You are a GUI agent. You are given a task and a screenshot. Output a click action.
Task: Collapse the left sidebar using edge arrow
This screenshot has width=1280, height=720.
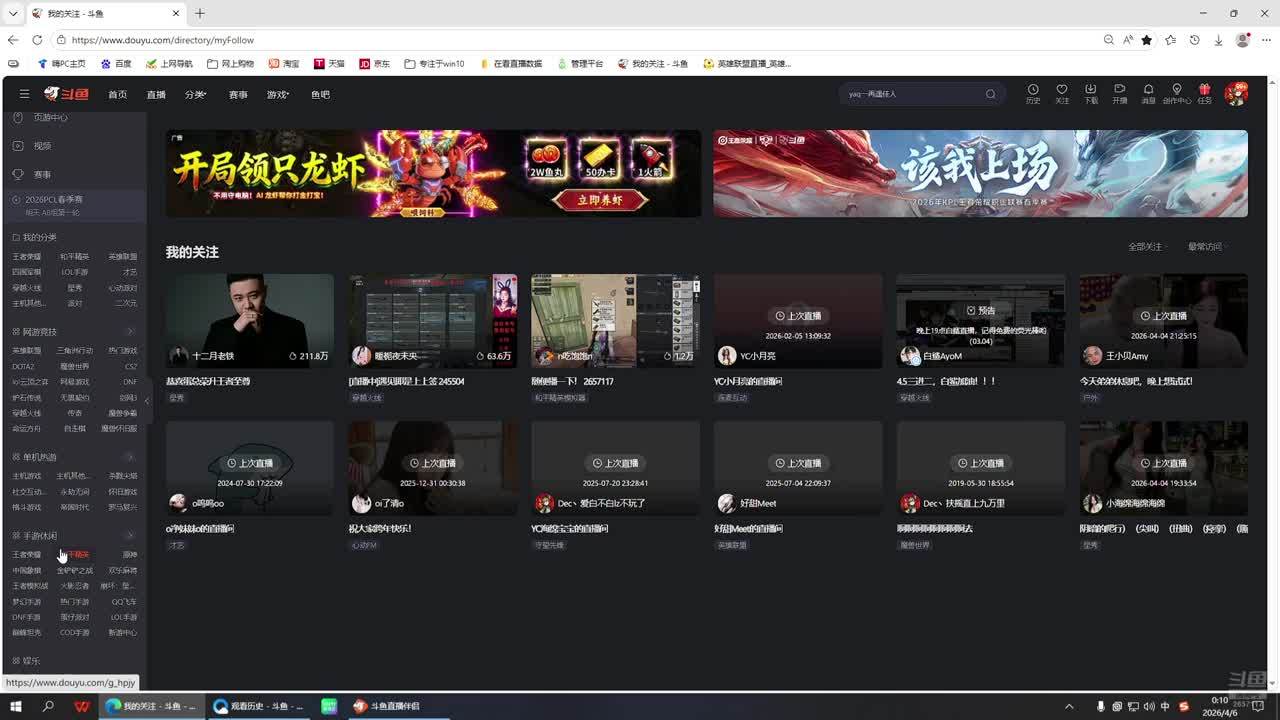point(147,401)
